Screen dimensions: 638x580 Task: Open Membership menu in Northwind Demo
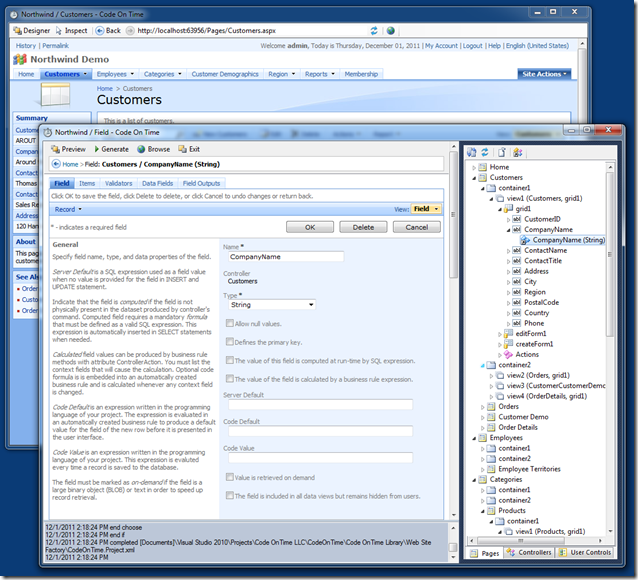pyautogui.click(x=361, y=74)
